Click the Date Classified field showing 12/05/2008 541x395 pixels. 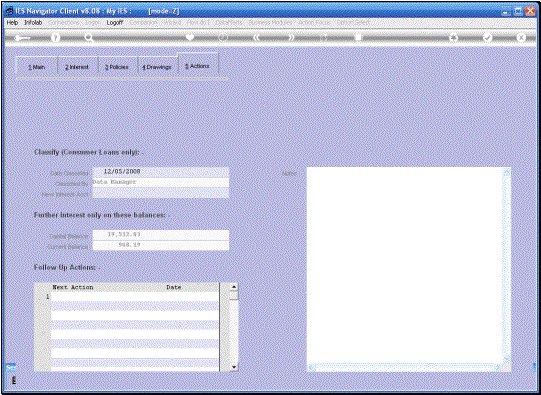[161, 172]
